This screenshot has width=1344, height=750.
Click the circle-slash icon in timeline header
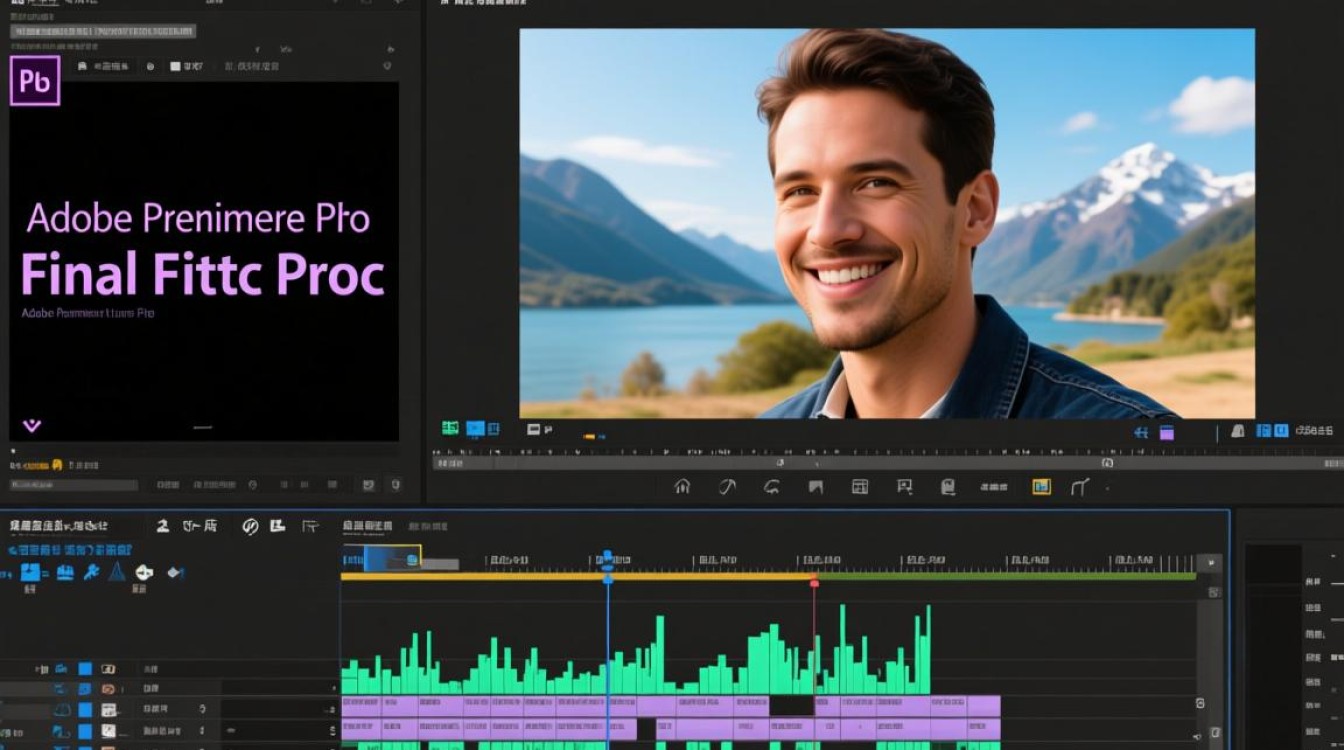(251, 526)
